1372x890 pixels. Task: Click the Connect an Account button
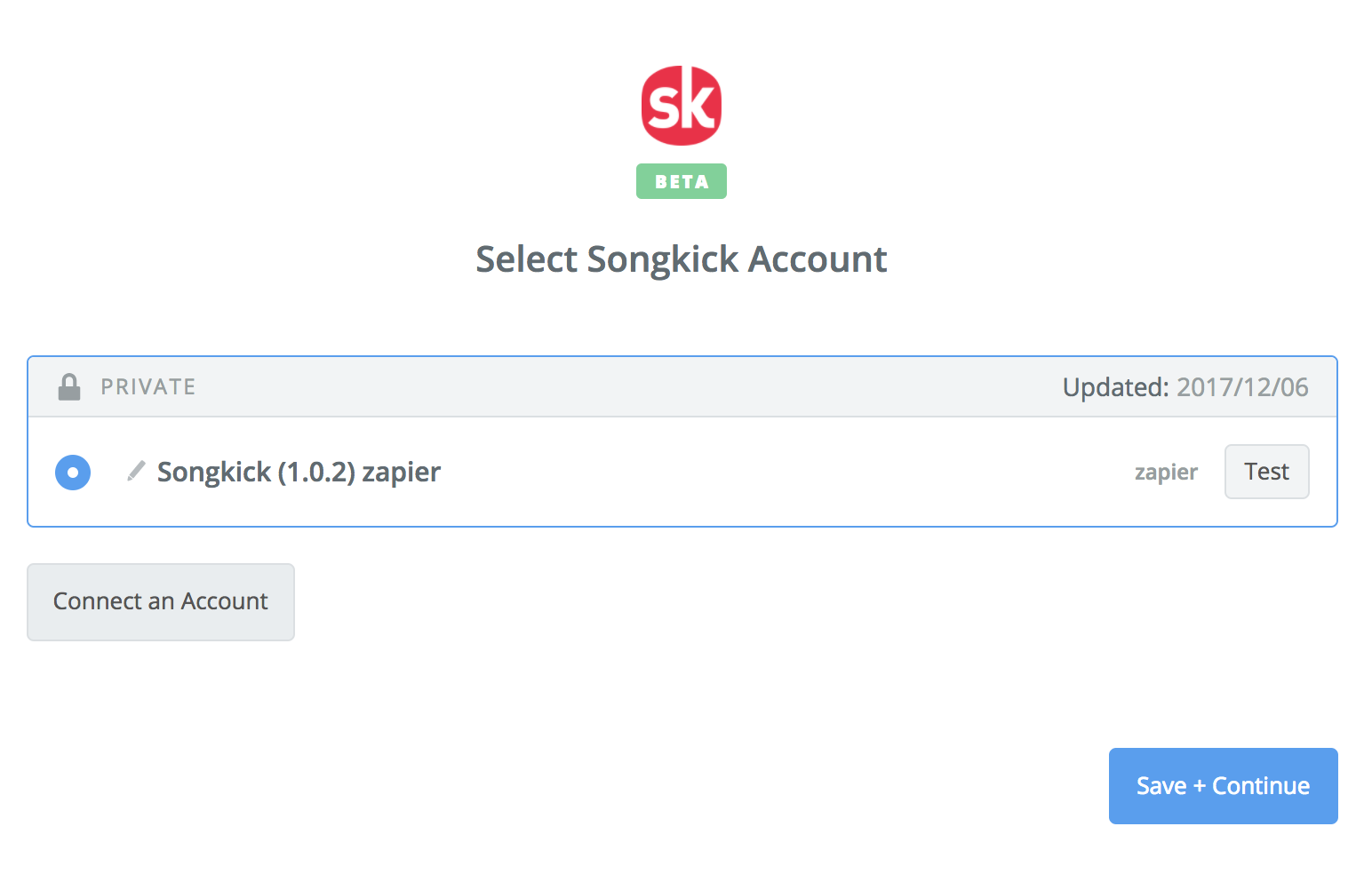pyautogui.click(x=161, y=602)
